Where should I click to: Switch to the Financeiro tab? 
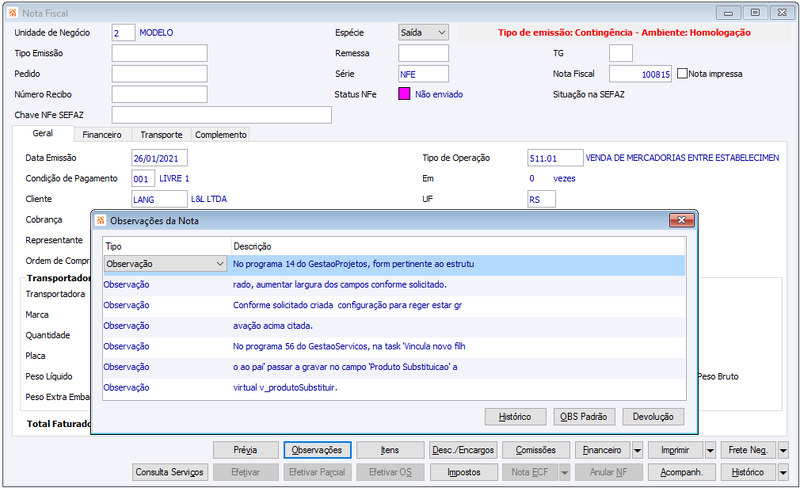(x=102, y=135)
